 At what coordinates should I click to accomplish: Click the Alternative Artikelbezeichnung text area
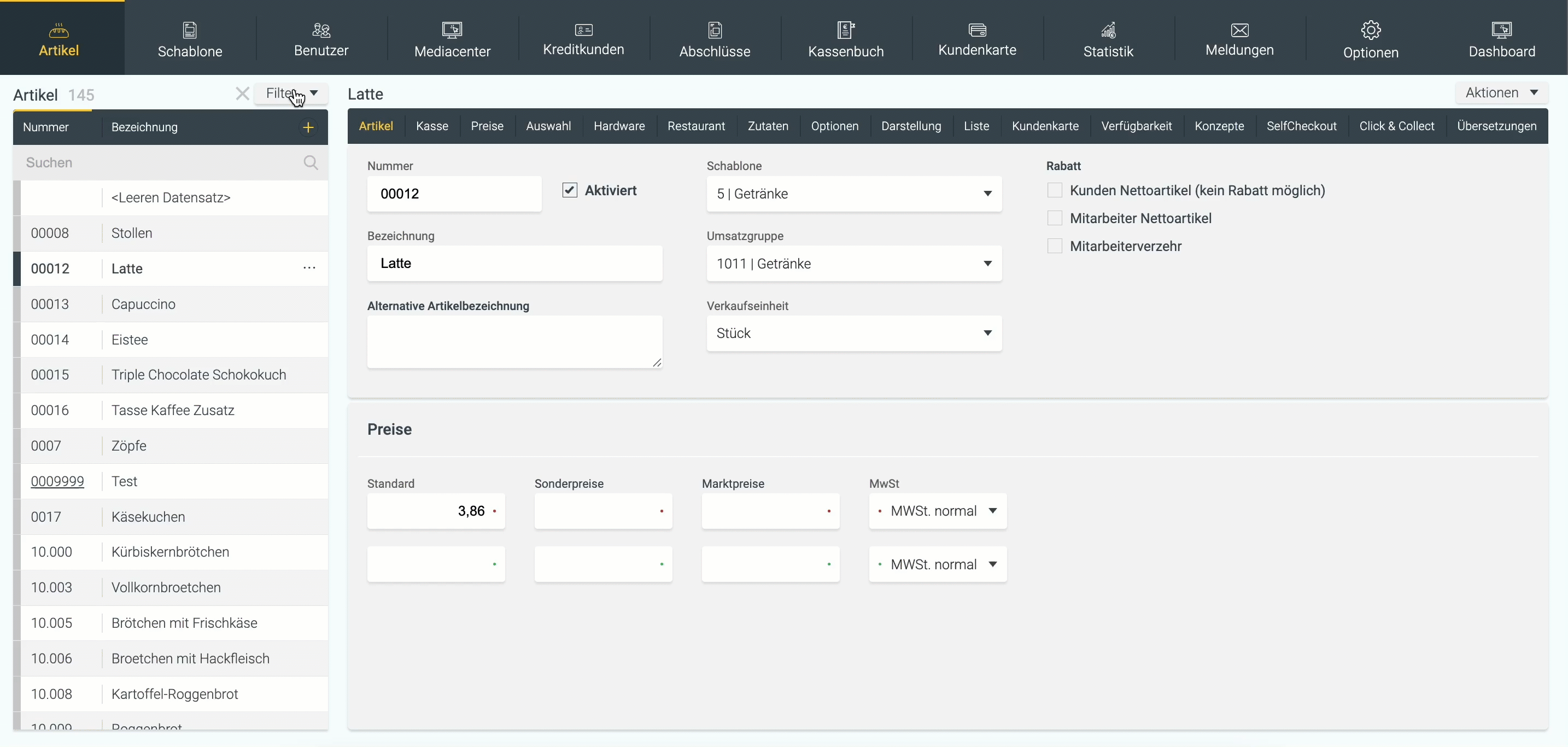pos(514,341)
